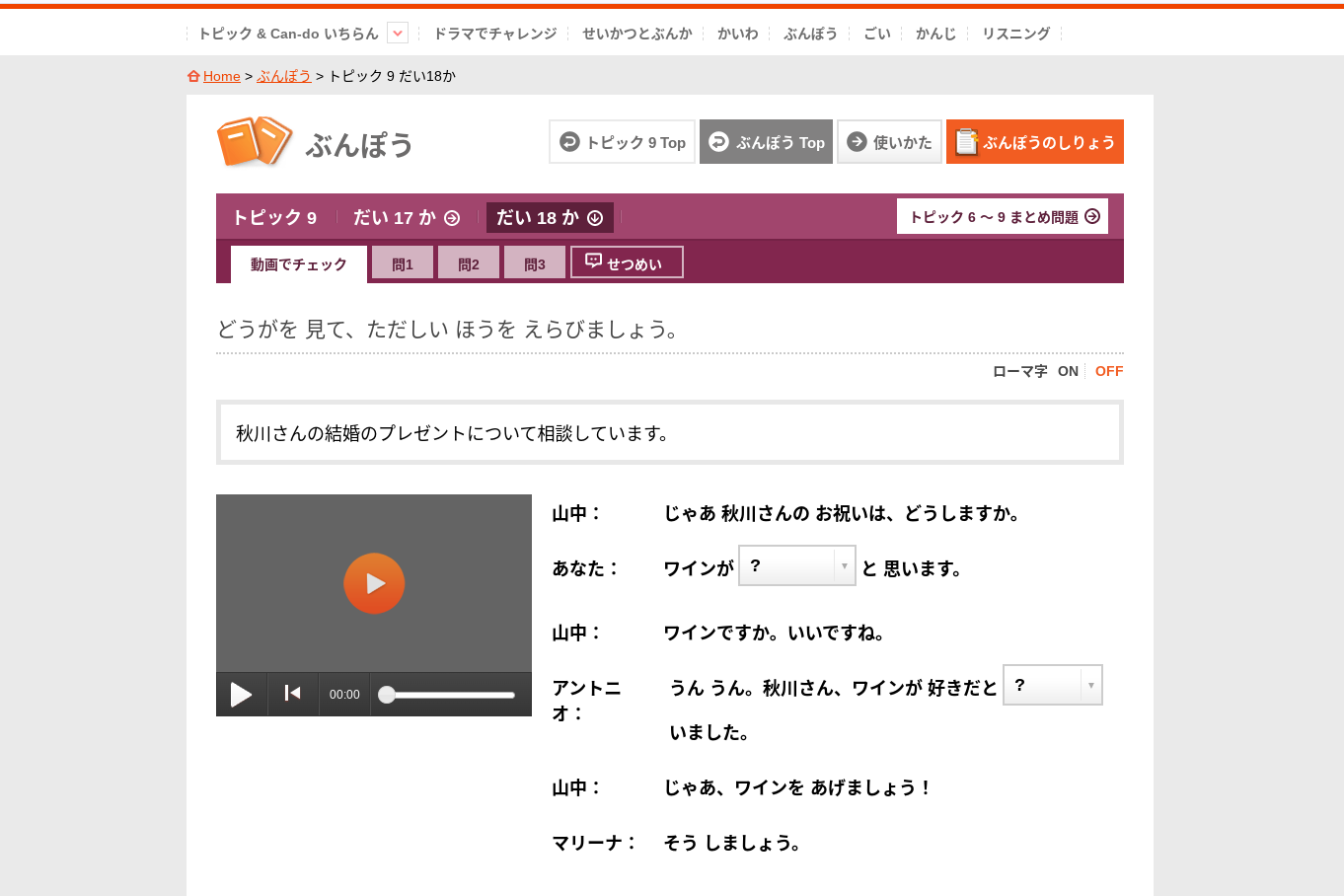Click skip-to-start icon in video controls

(x=293, y=694)
